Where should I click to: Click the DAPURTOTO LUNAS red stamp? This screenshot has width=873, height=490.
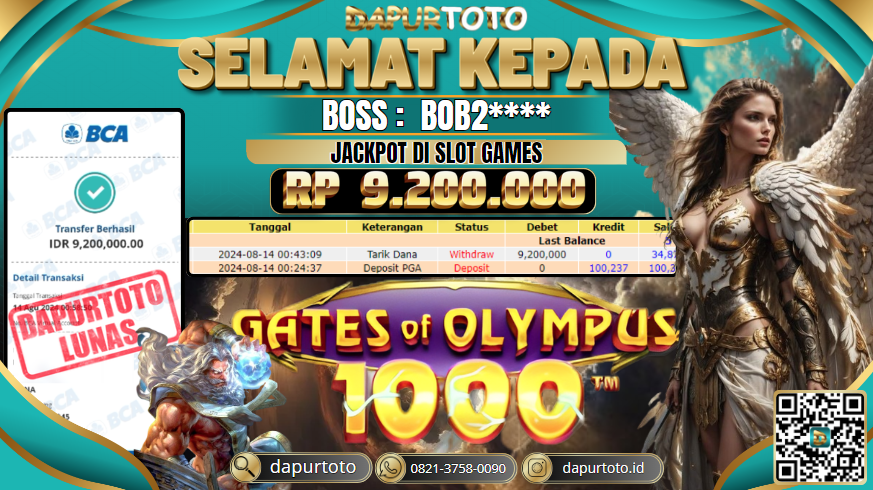tap(95, 323)
